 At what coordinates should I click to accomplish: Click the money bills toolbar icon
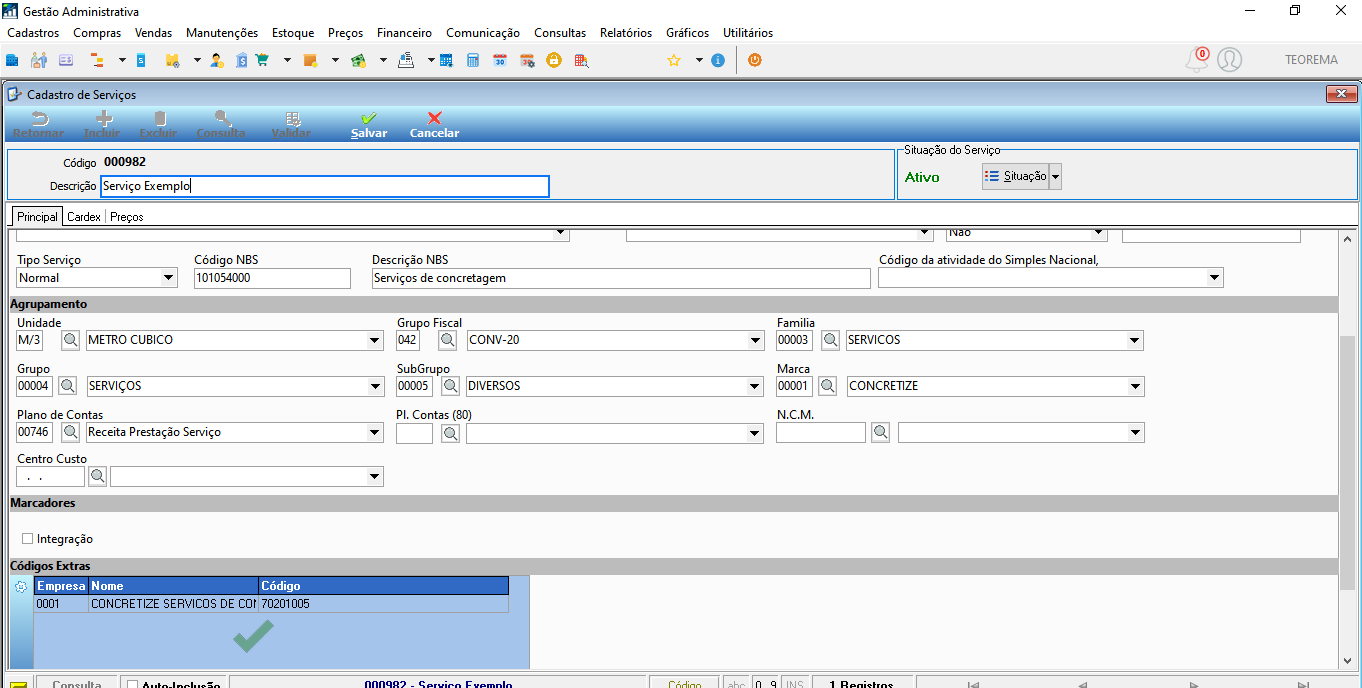pos(358,60)
